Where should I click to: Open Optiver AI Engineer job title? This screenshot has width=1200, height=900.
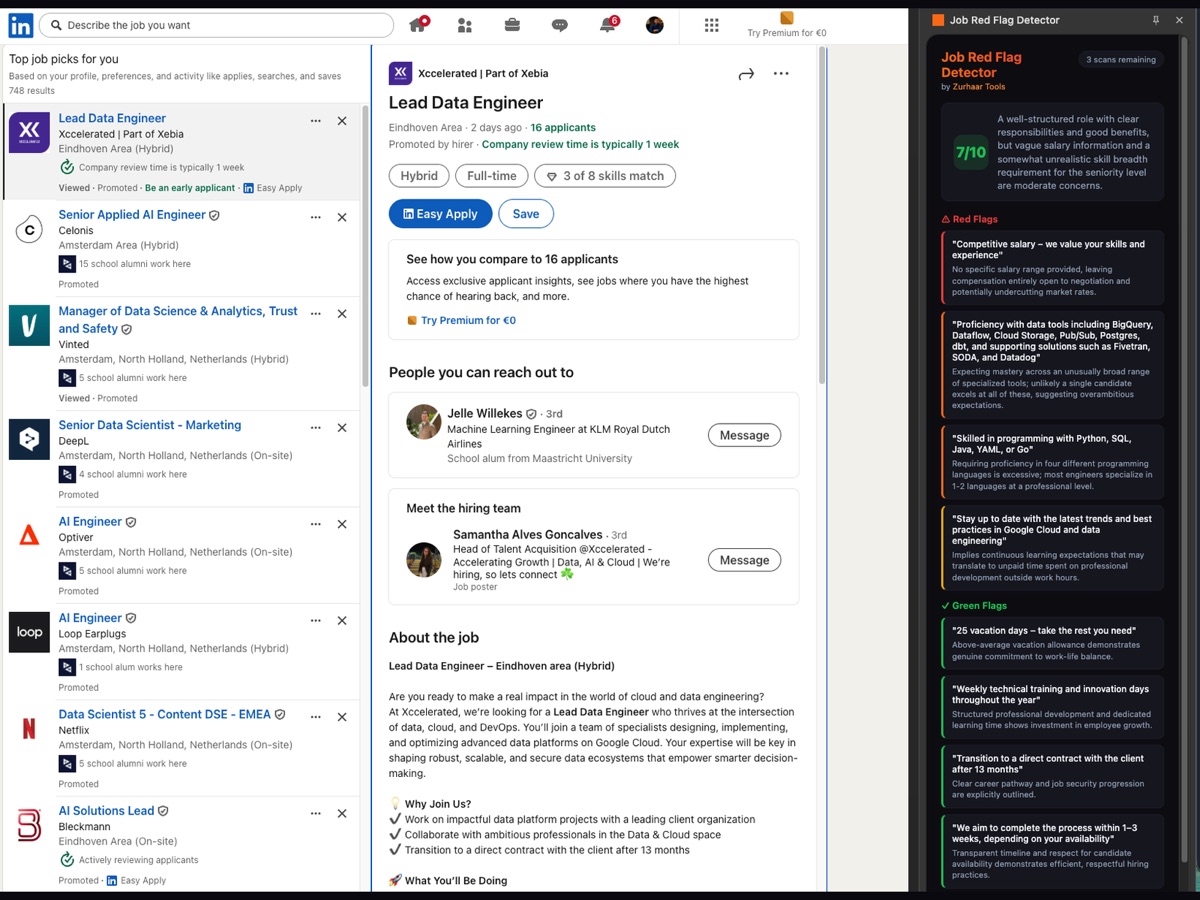pos(90,521)
